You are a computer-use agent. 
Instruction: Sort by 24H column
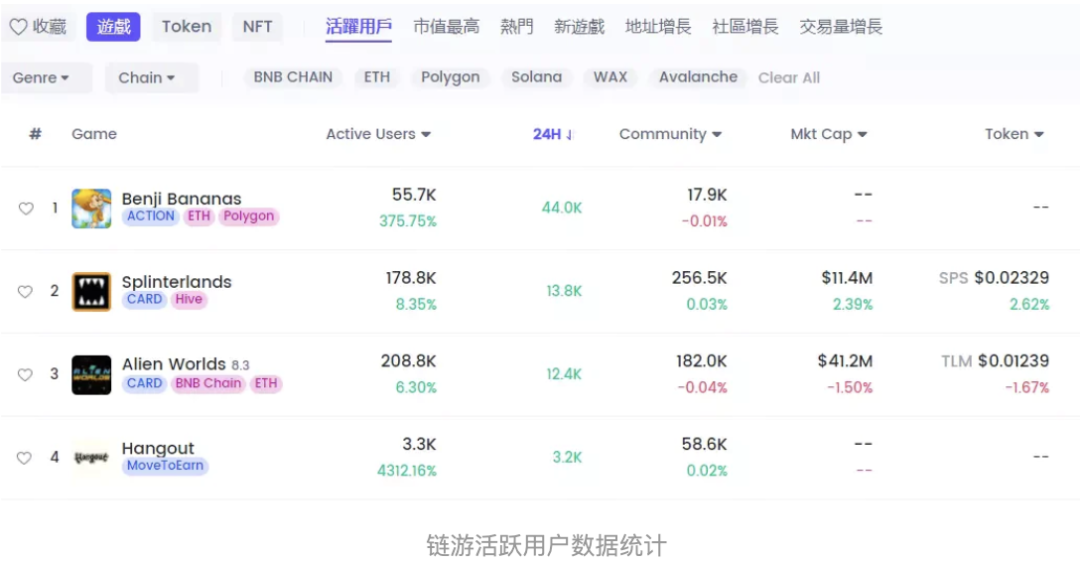pyautogui.click(x=552, y=134)
